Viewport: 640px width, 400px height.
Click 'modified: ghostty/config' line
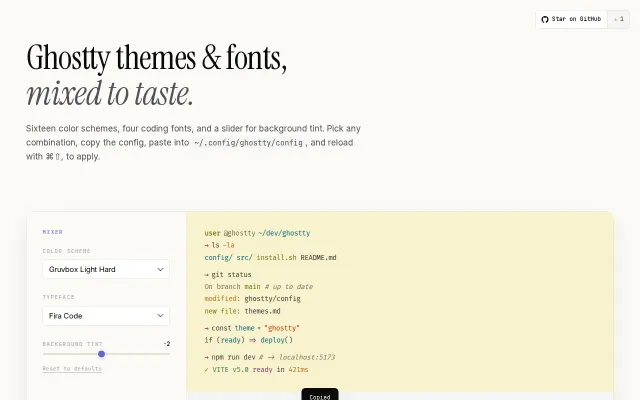[x=252, y=299]
